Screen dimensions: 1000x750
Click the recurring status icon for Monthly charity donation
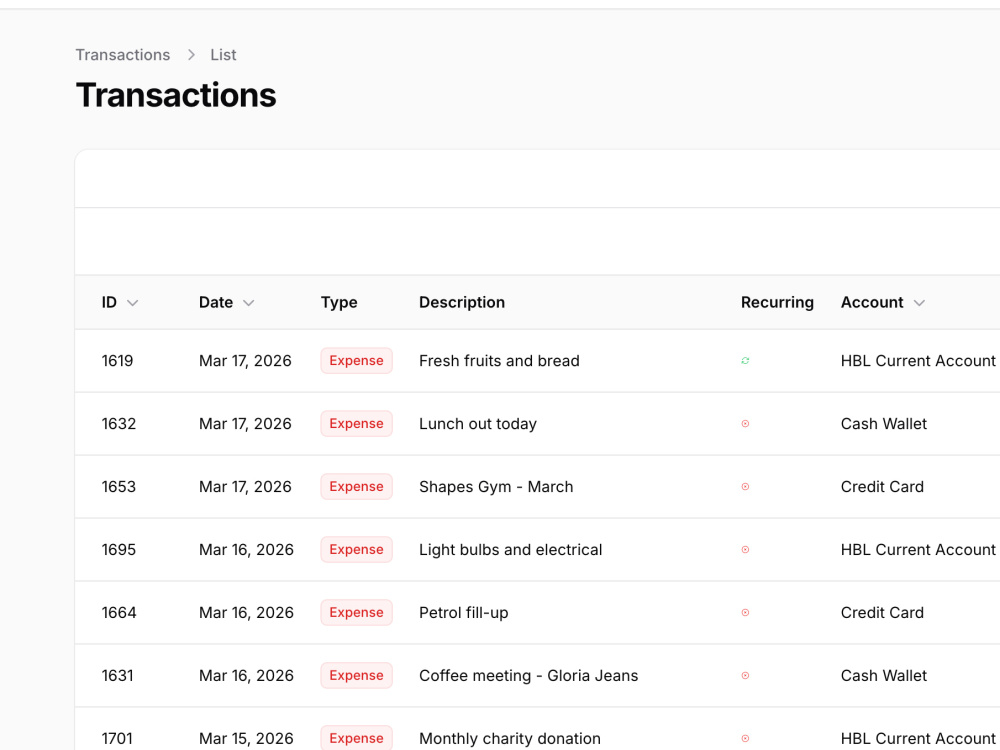(745, 739)
